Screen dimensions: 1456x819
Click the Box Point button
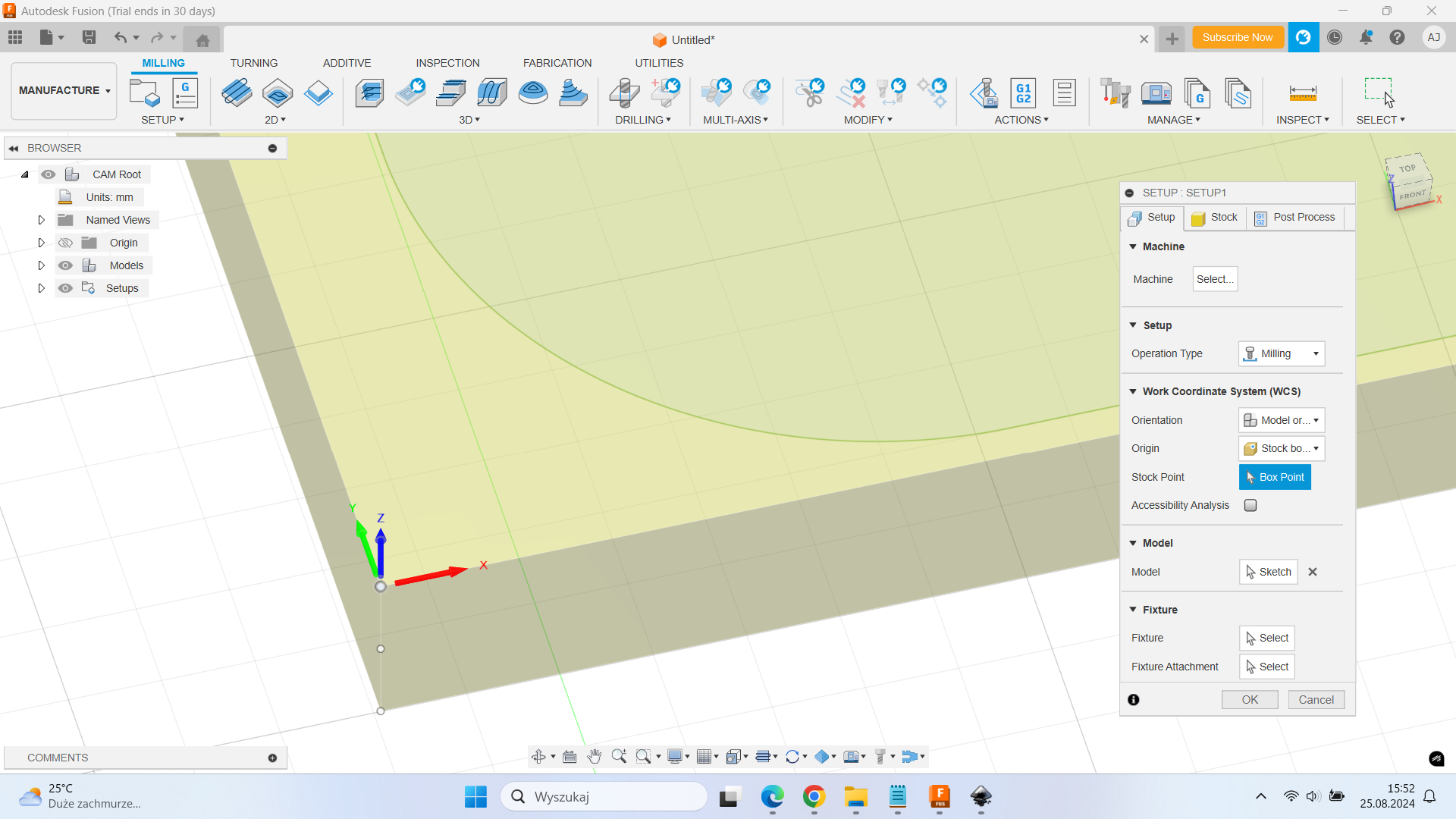tap(1275, 477)
